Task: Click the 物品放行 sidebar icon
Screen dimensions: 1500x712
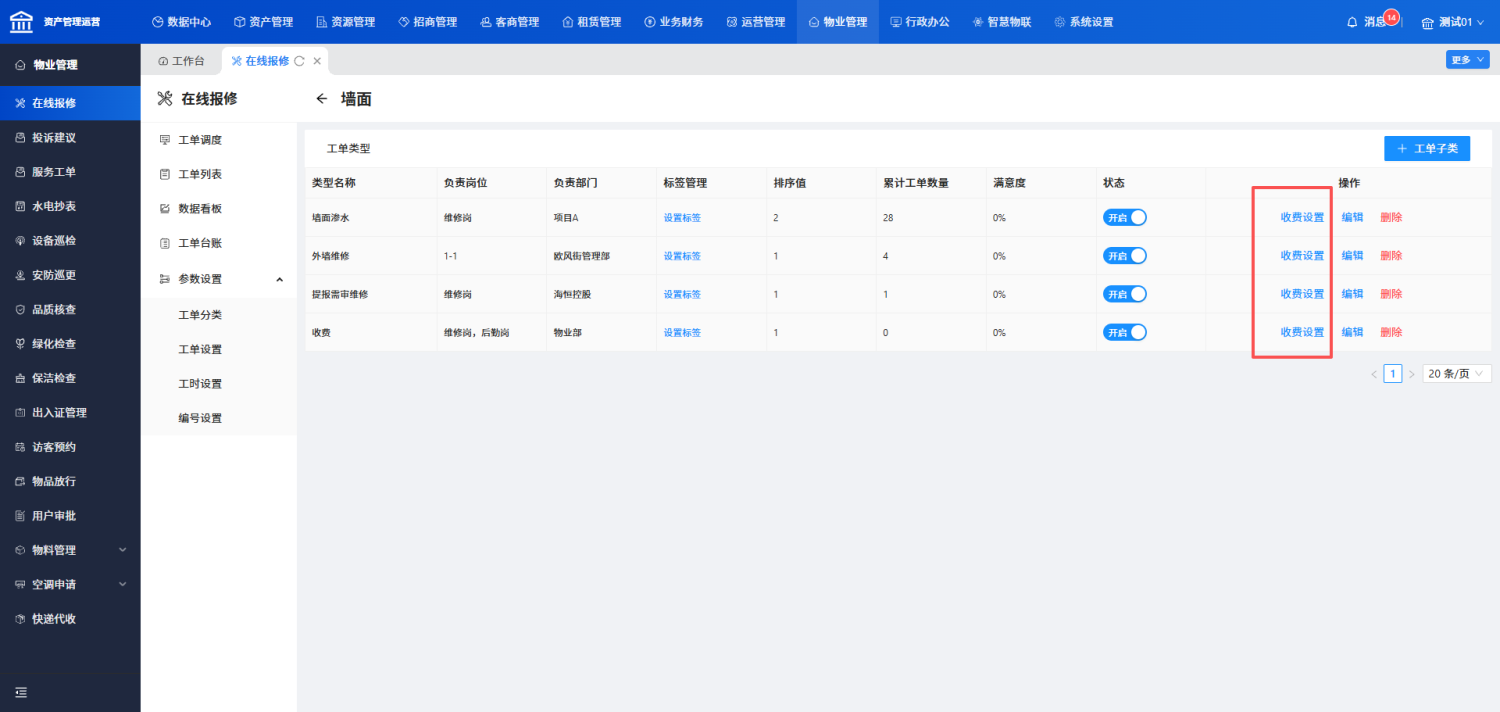Action: pyautogui.click(x=21, y=481)
